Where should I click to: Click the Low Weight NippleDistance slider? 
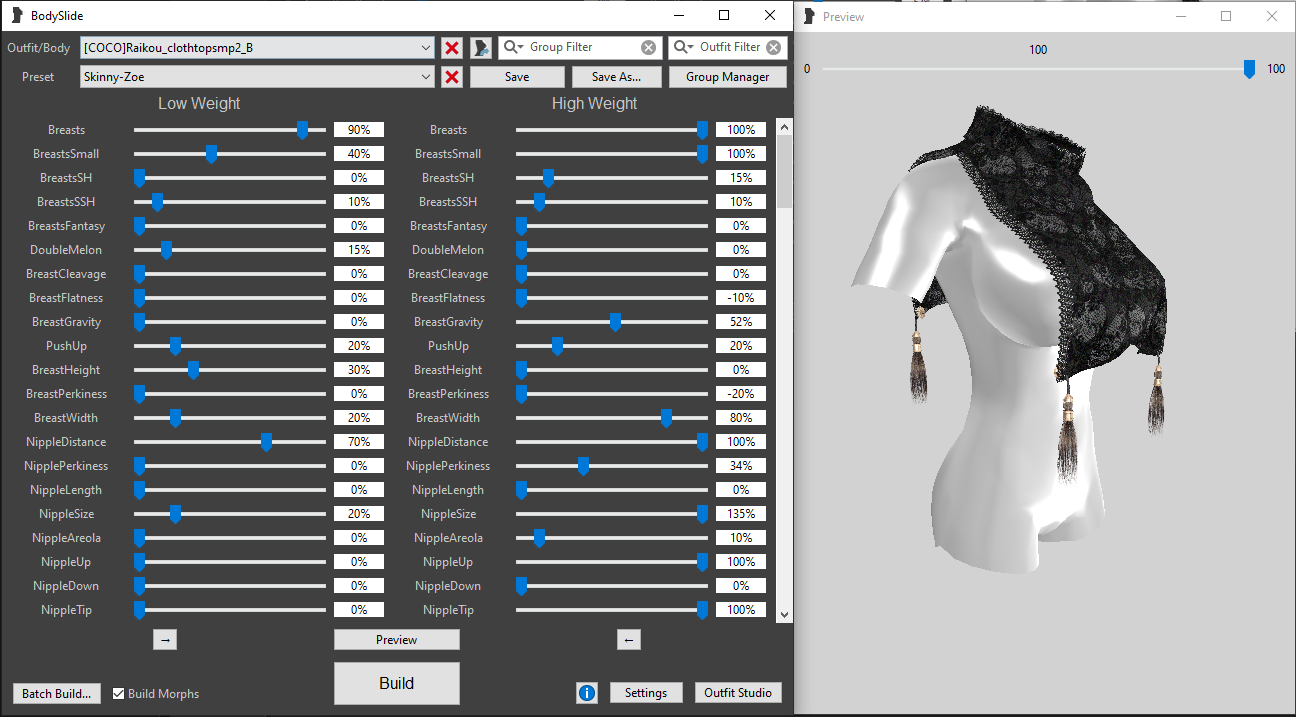(230, 442)
